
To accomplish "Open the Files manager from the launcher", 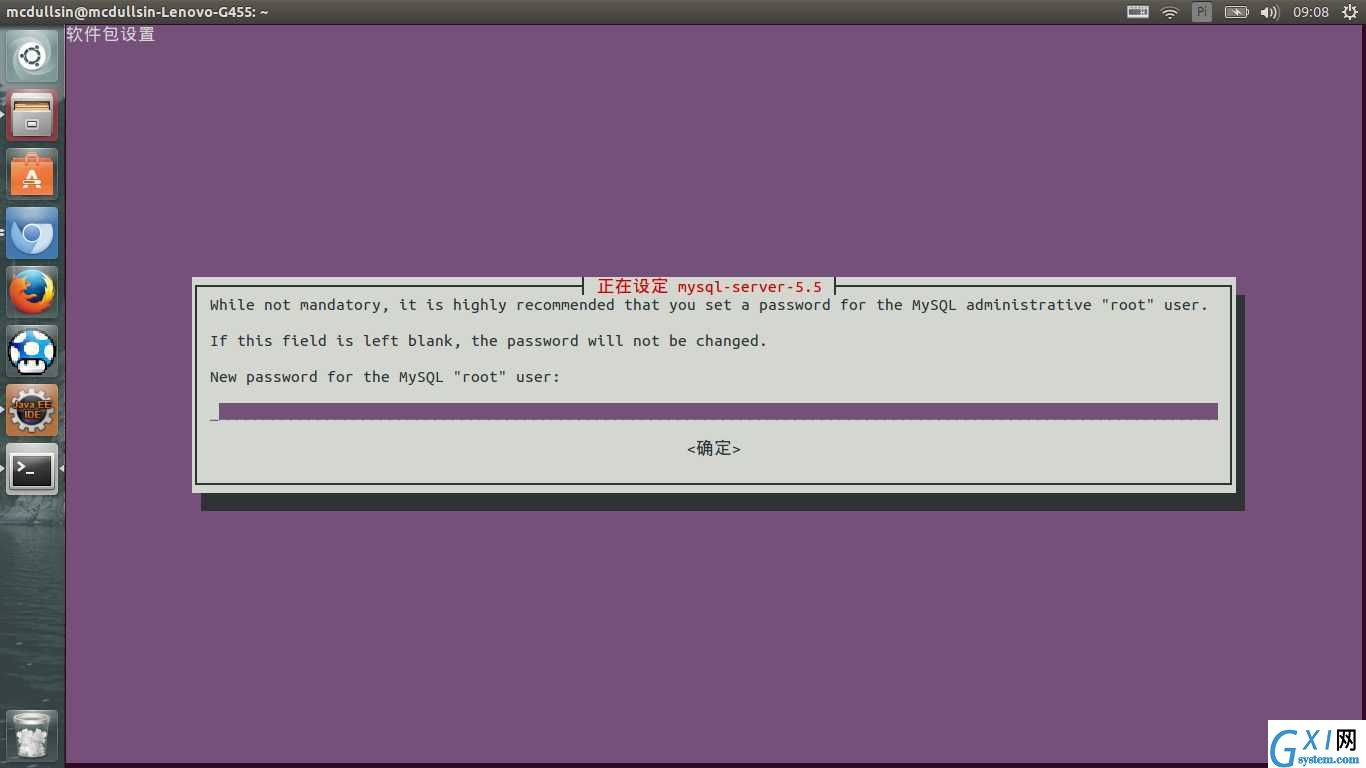I will [32, 115].
